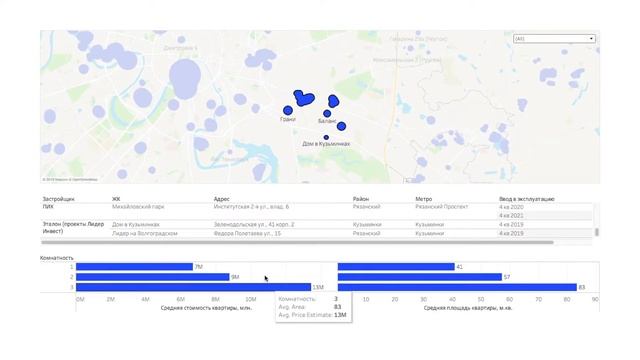Select the Лидер на Волгоградском cell

click(145, 233)
